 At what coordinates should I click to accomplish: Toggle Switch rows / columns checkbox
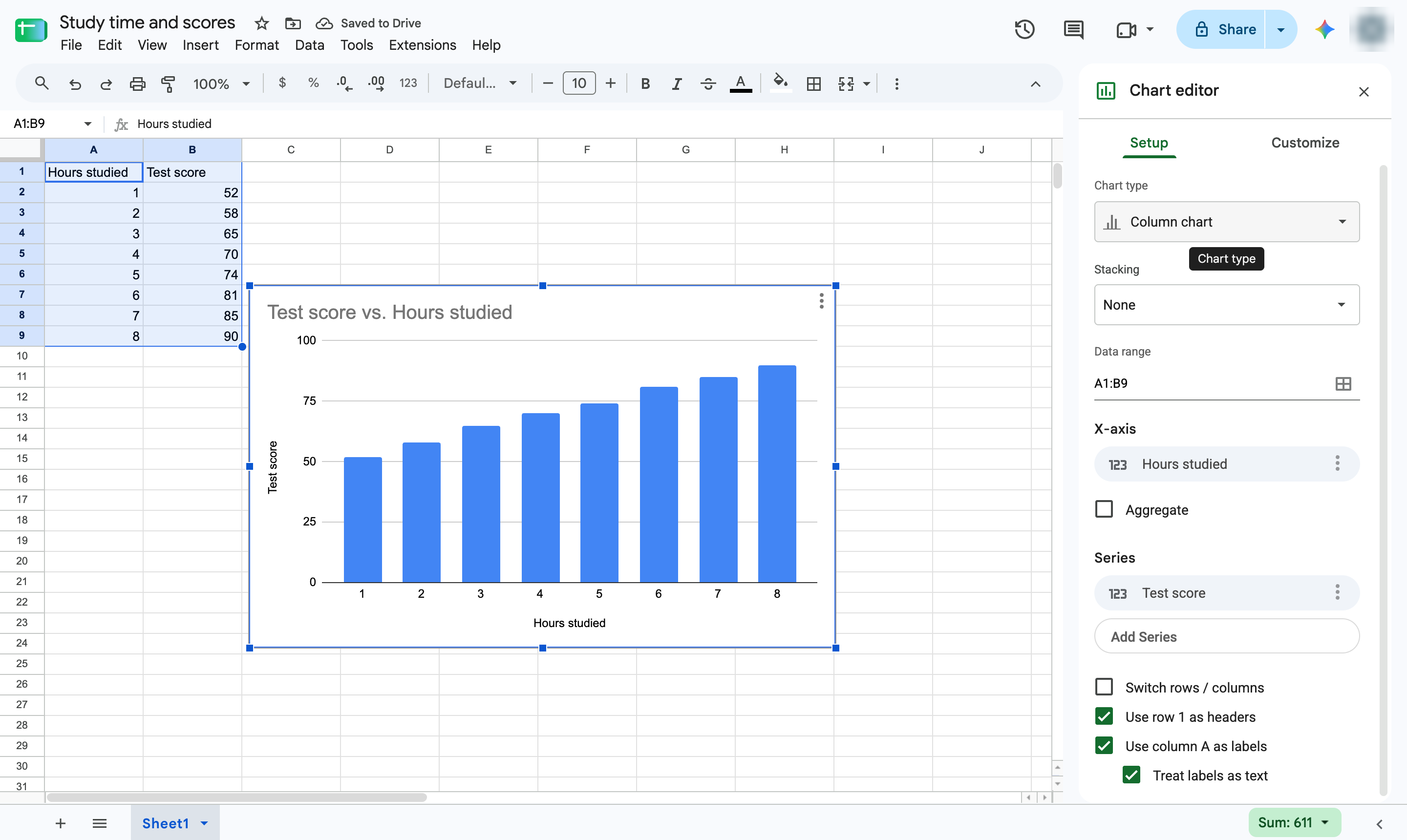coord(1104,687)
